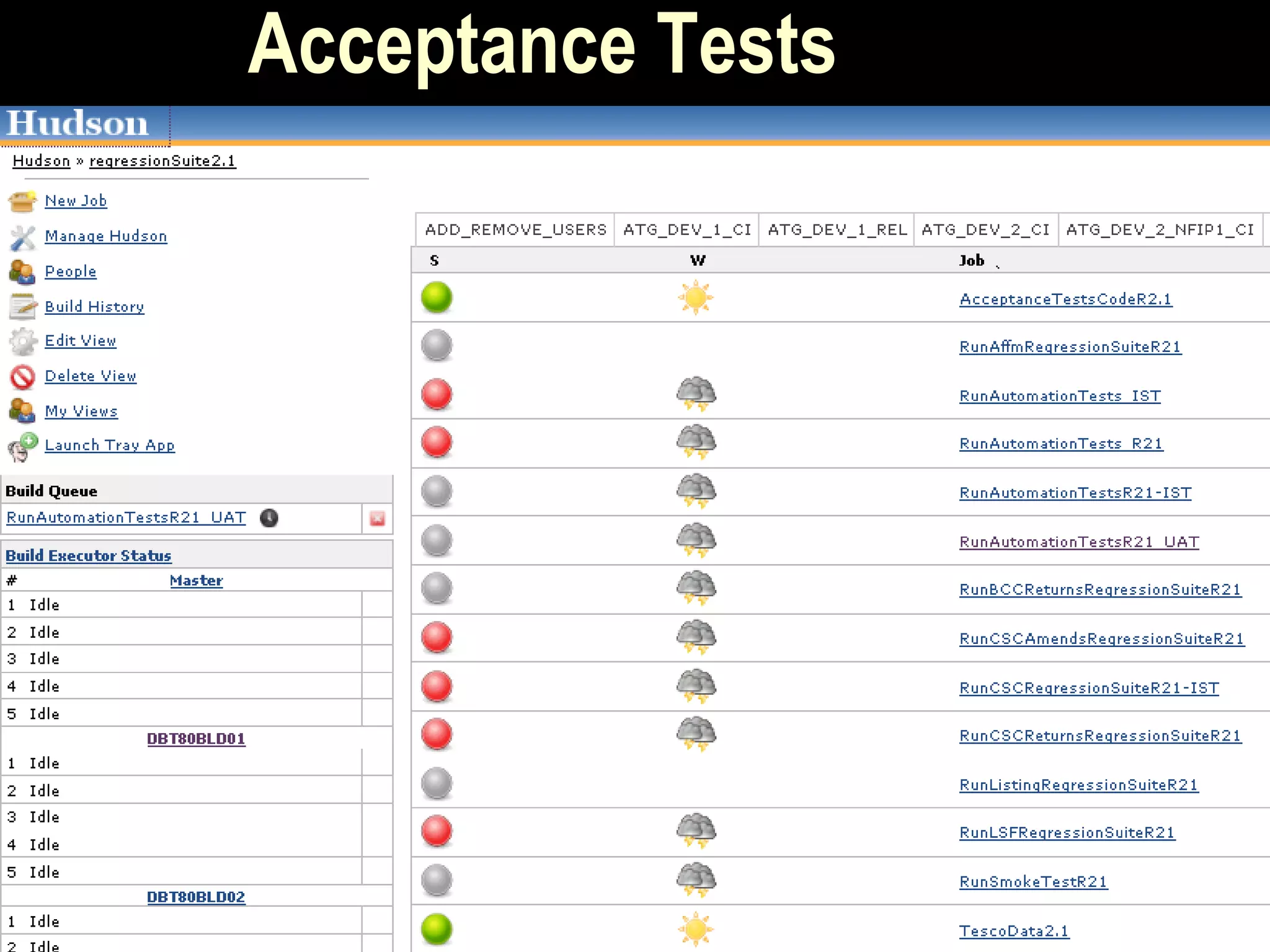The image size is (1270, 952).
Task: Open job TescoData2.1
Action: (1014, 932)
